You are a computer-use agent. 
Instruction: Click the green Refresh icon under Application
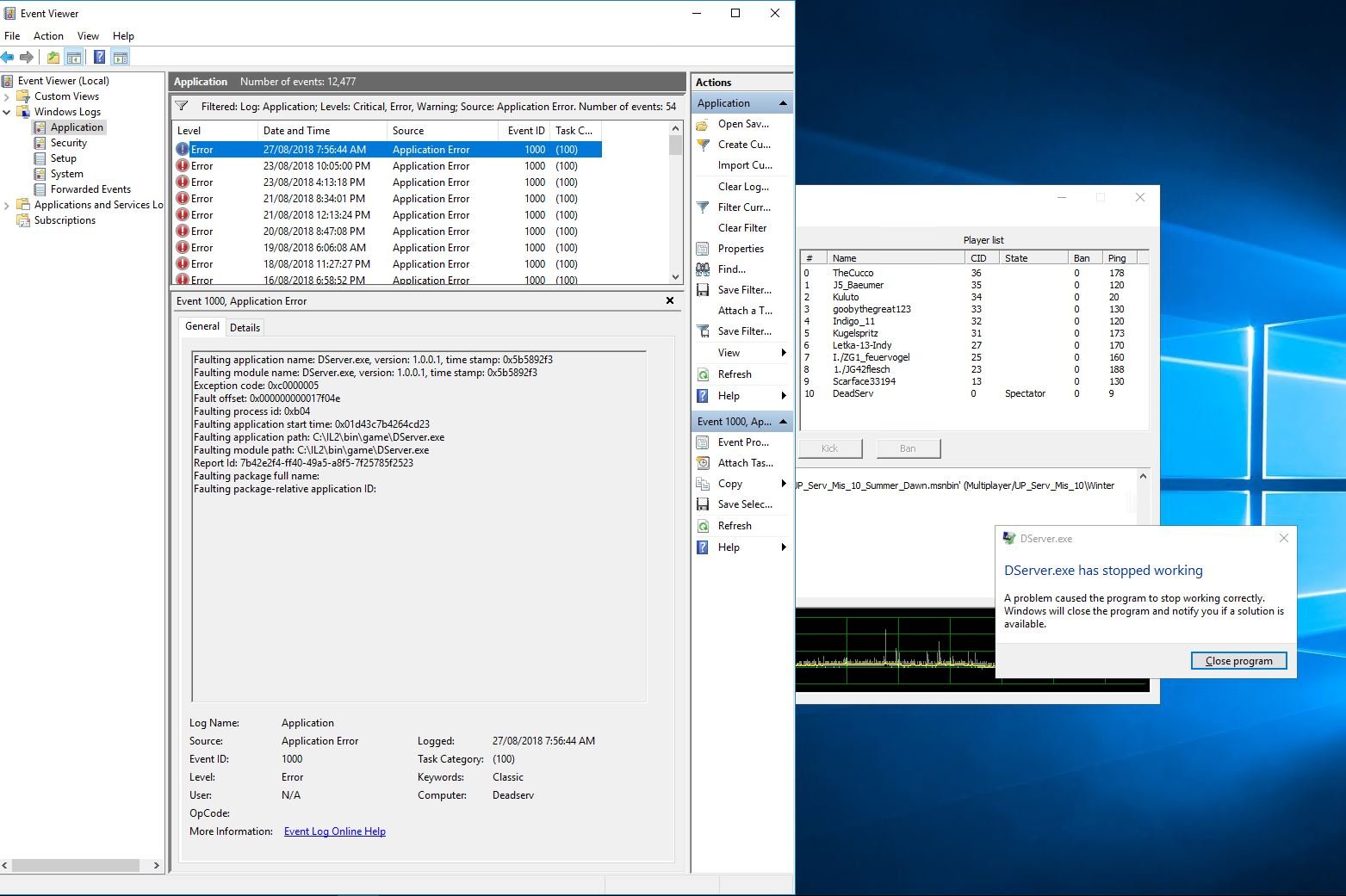click(x=704, y=374)
